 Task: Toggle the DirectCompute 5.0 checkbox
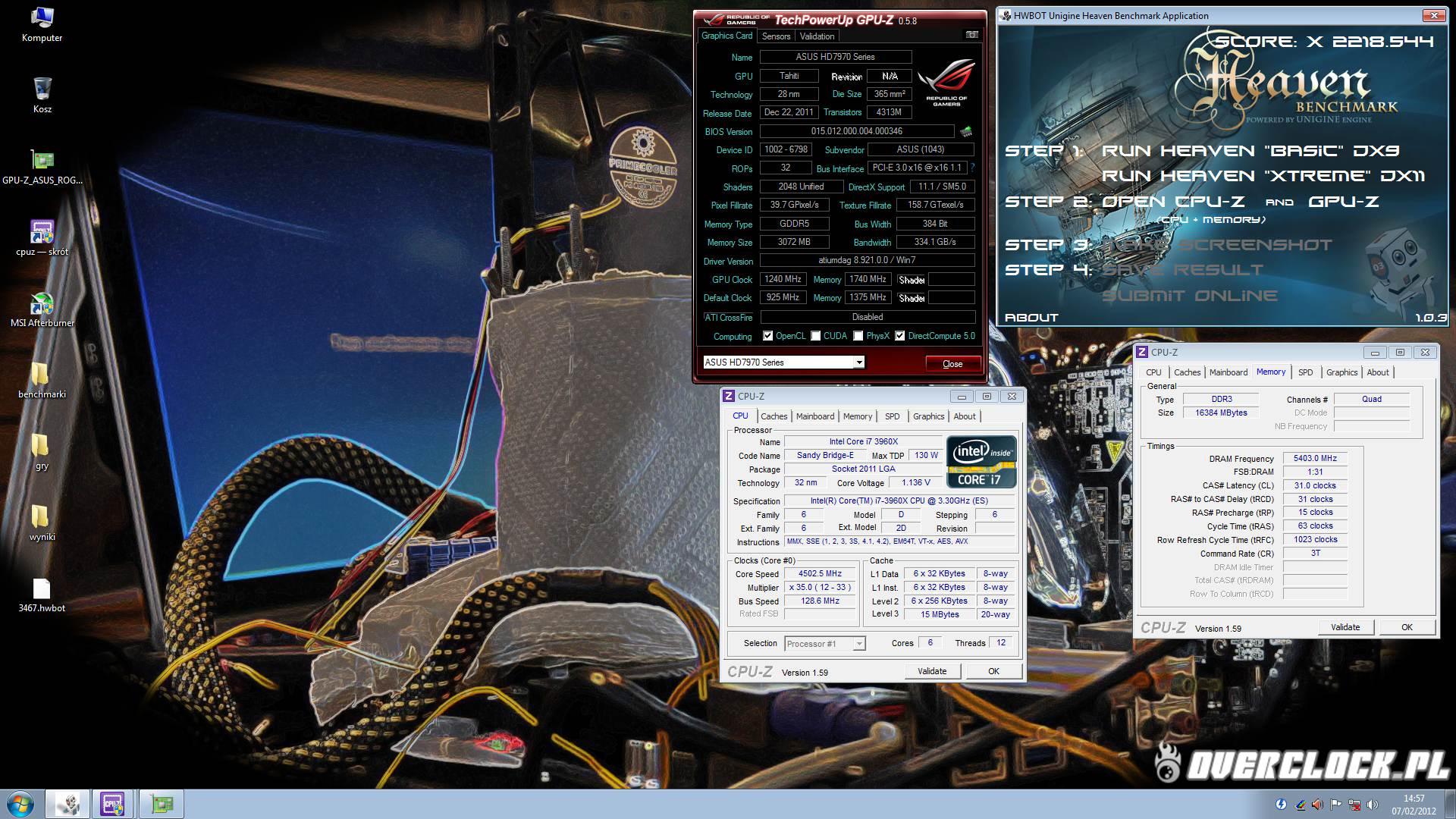click(x=900, y=336)
